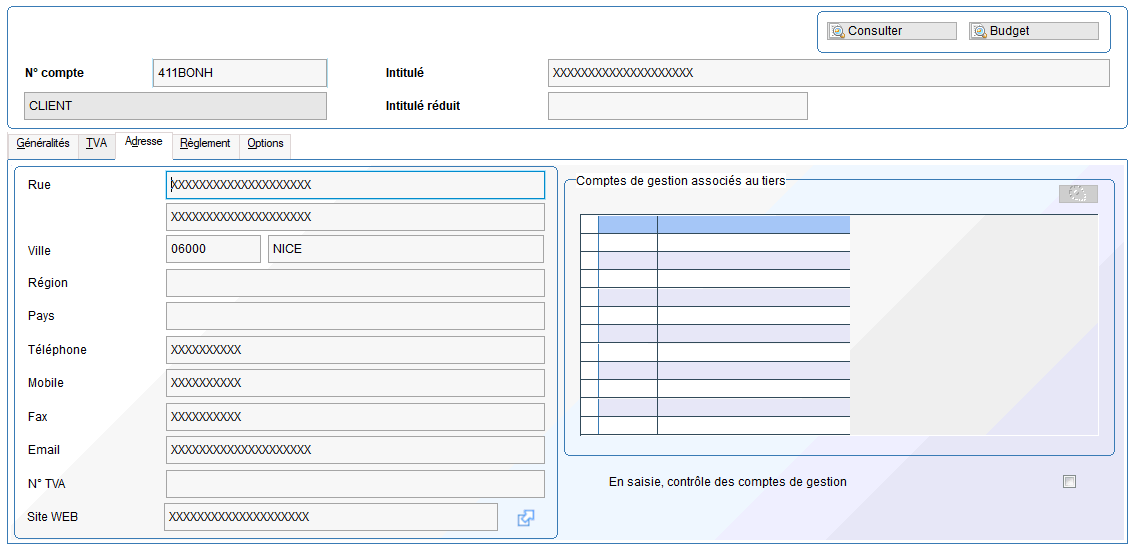Open the website link icon beside Site WEB
The image size is (1136, 548).
[x=526, y=518]
